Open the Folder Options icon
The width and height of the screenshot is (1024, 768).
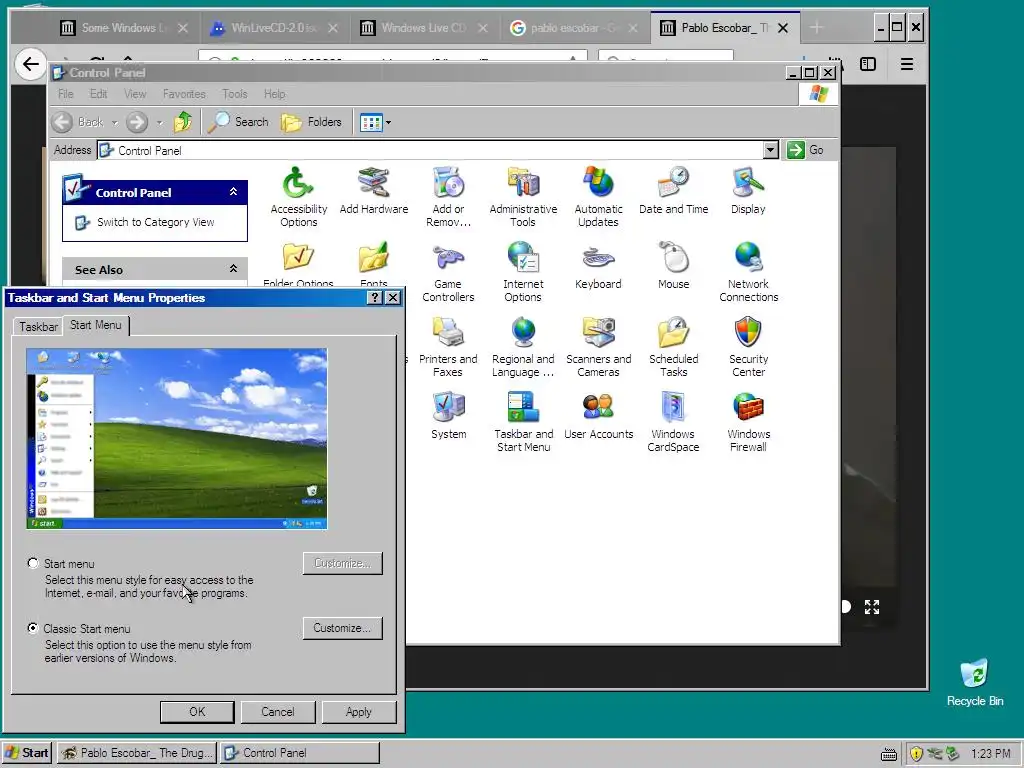click(298, 264)
